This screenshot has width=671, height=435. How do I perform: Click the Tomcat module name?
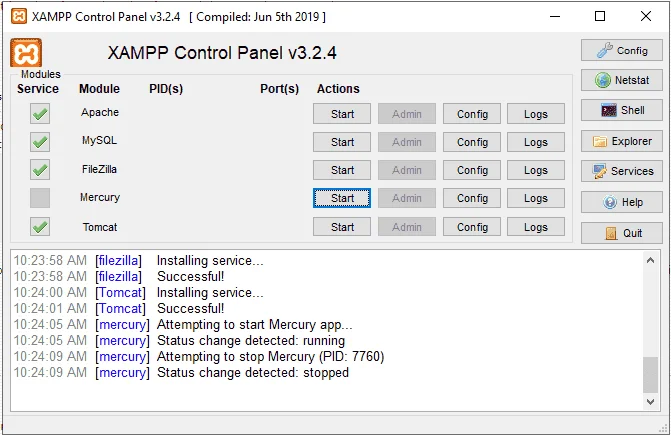(100, 227)
